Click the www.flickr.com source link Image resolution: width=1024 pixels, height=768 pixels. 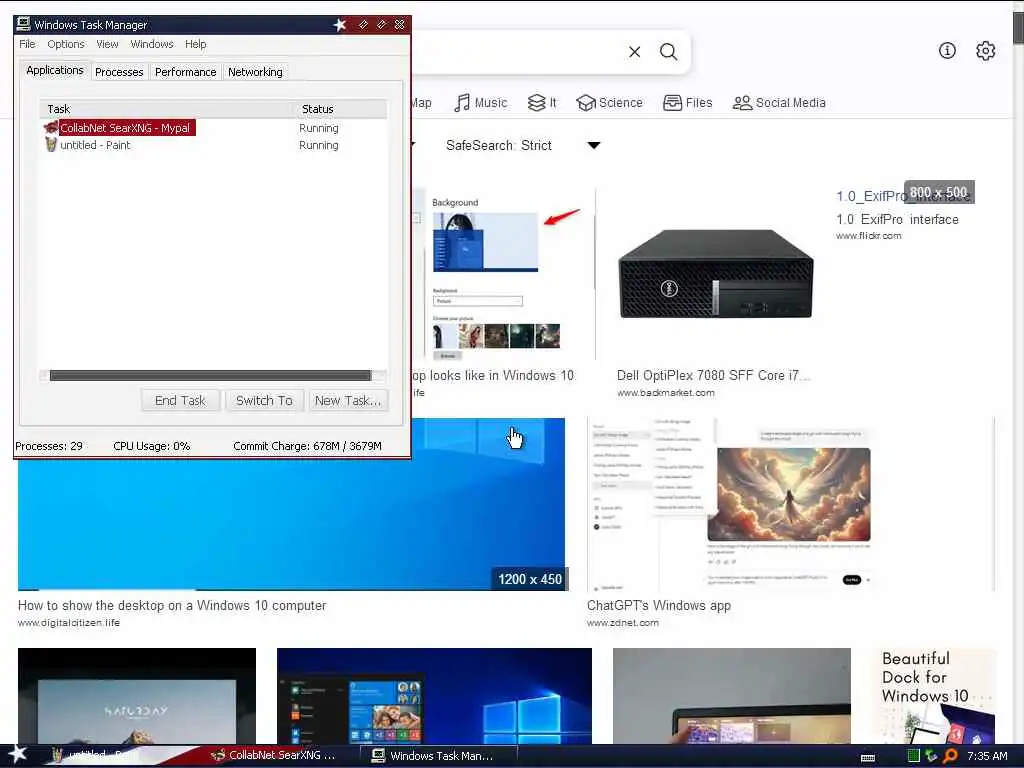click(869, 236)
